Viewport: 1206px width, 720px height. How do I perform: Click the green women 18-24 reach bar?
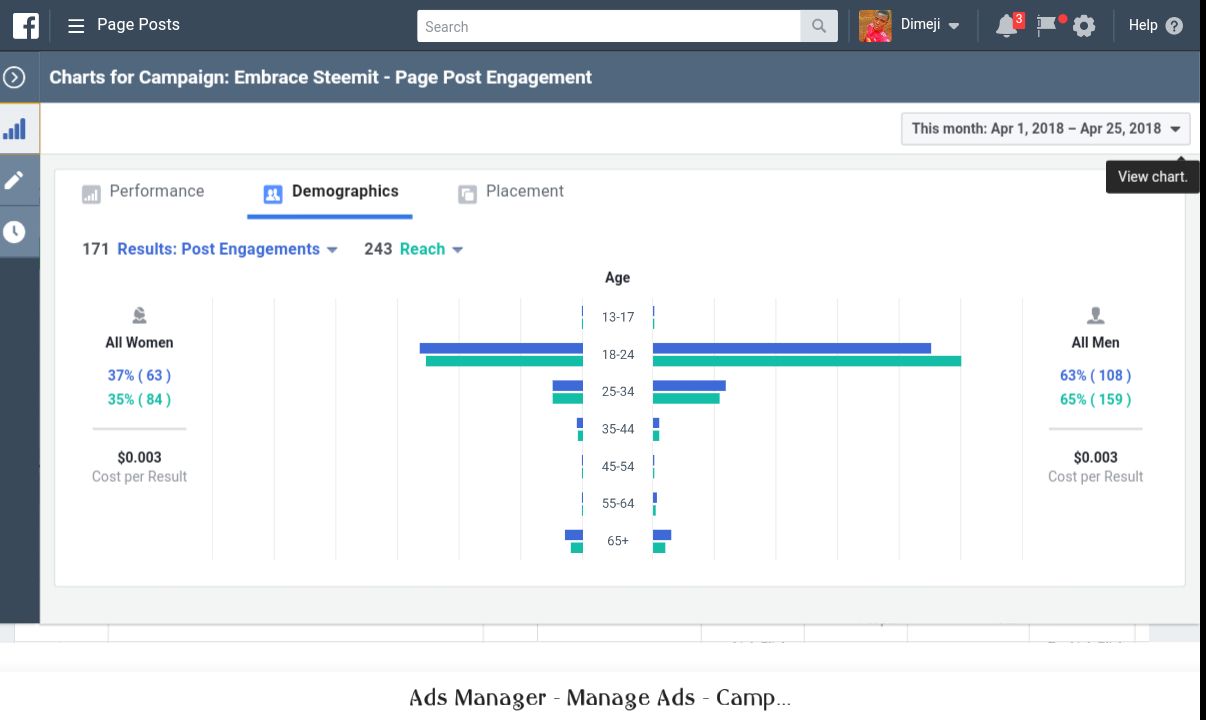[x=504, y=361]
